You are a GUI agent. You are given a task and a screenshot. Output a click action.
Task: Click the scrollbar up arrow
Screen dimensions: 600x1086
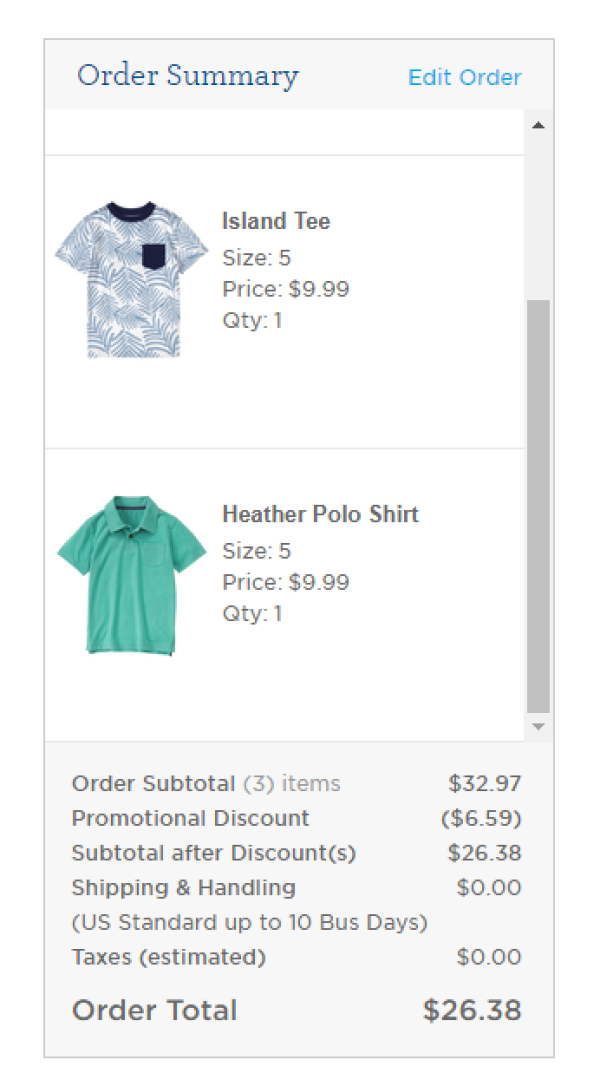[538, 125]
